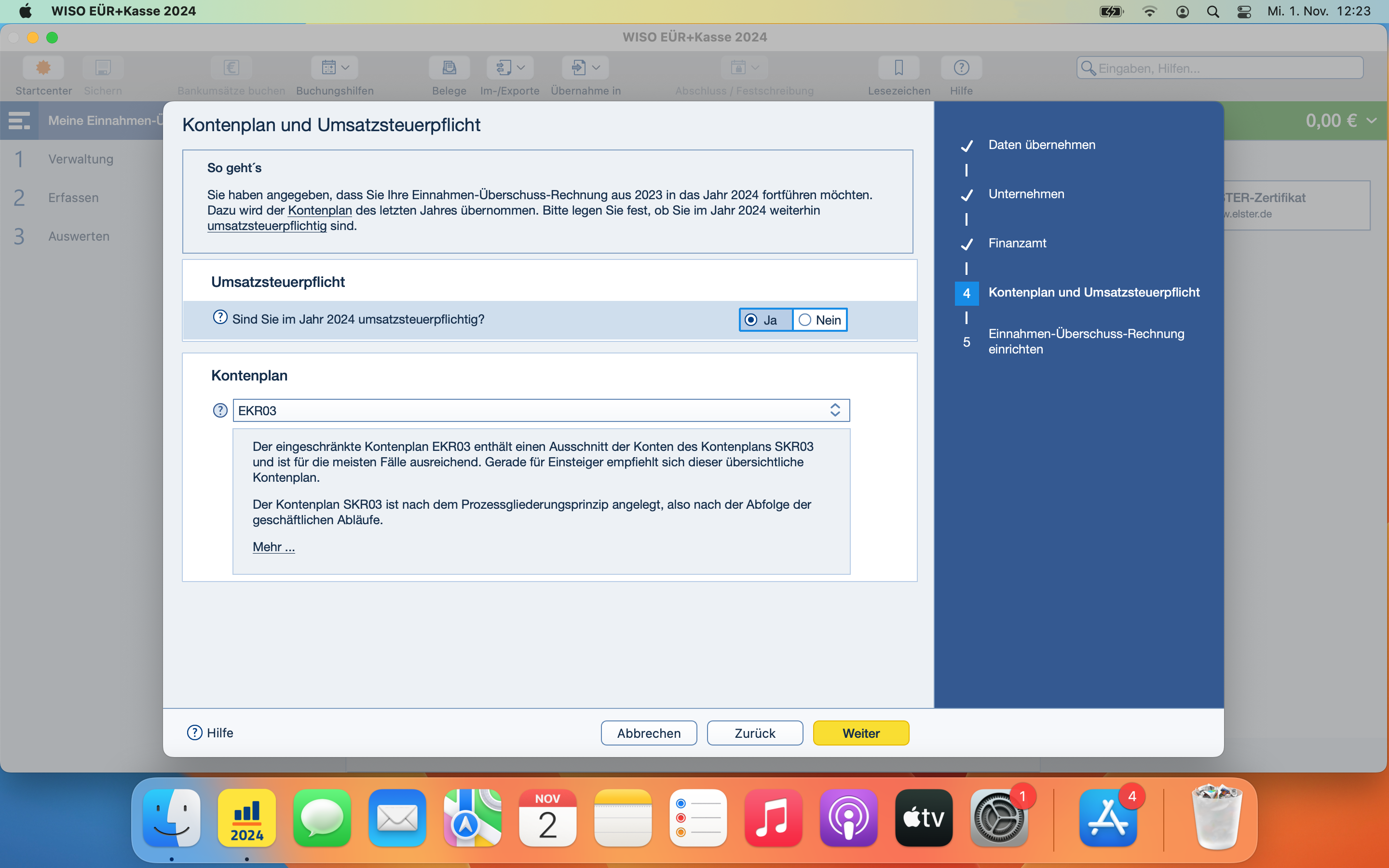
Task: Open the Hilfe question mark toolbar icon
Action: (x=961, y=68)
